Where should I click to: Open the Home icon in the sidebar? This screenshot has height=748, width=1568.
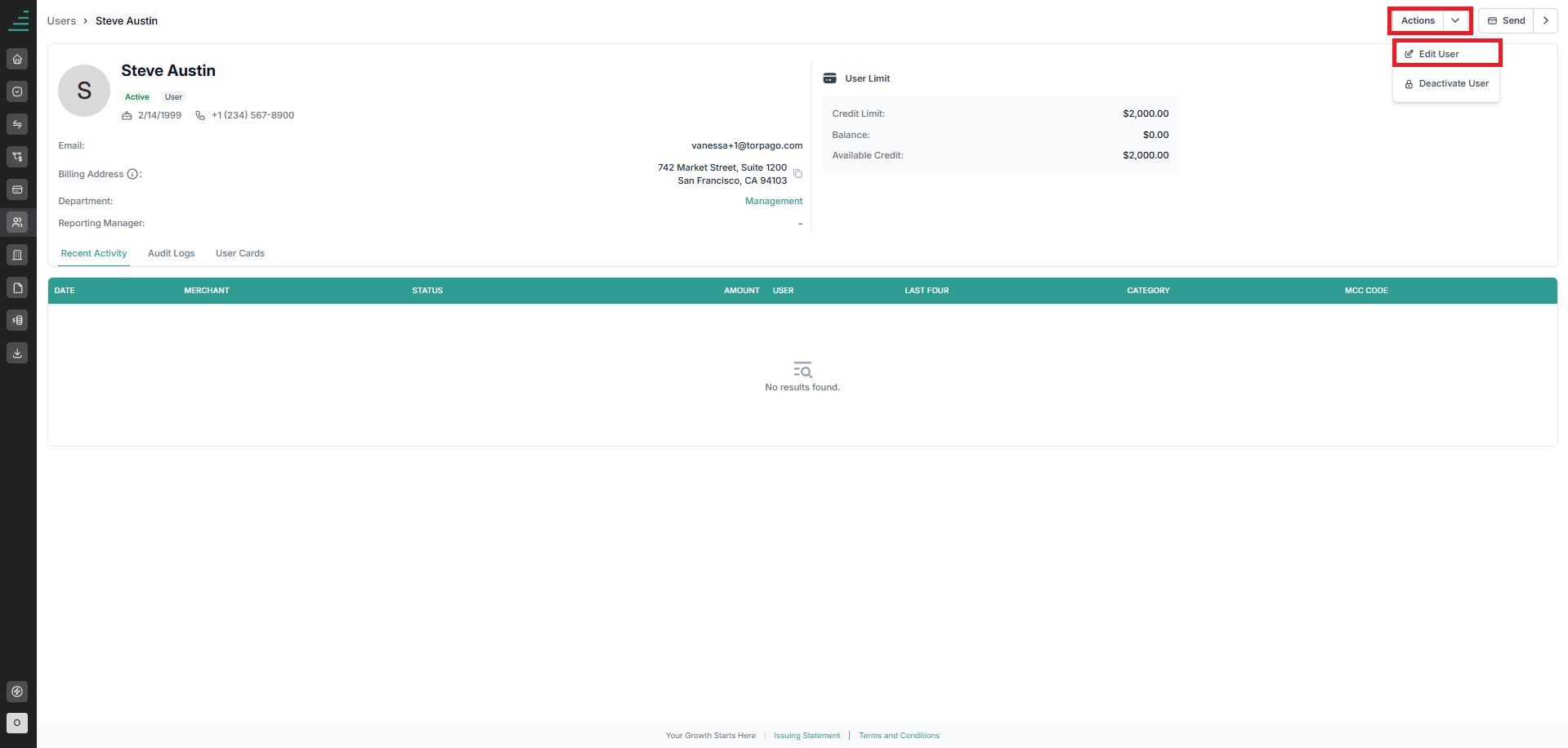pyautogui.click(x=17, y=59)
